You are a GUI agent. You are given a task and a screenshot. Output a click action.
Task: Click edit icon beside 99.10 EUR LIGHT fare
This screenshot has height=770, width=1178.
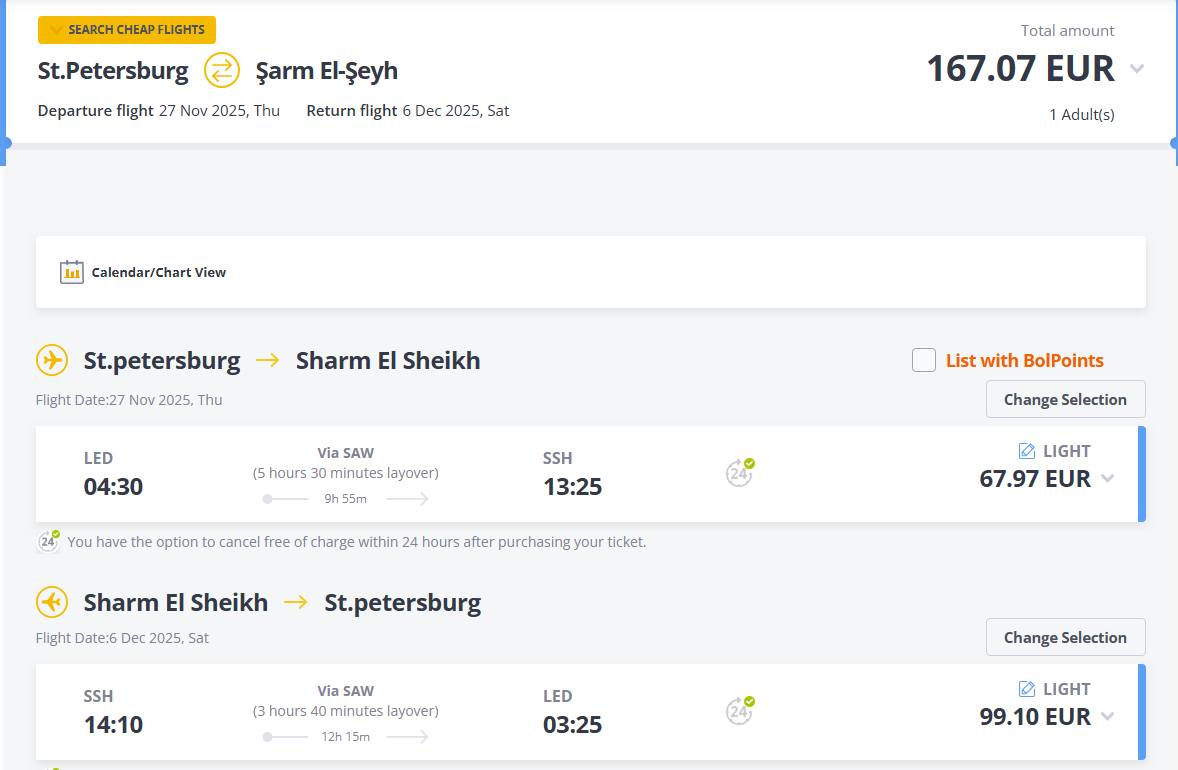[1027, 689]
